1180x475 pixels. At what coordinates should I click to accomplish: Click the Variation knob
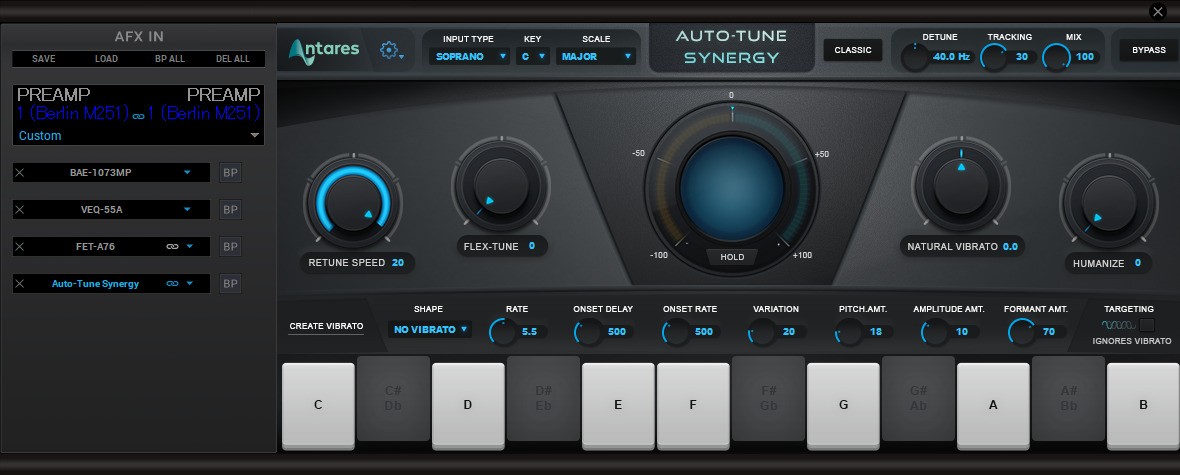[762, 332]
